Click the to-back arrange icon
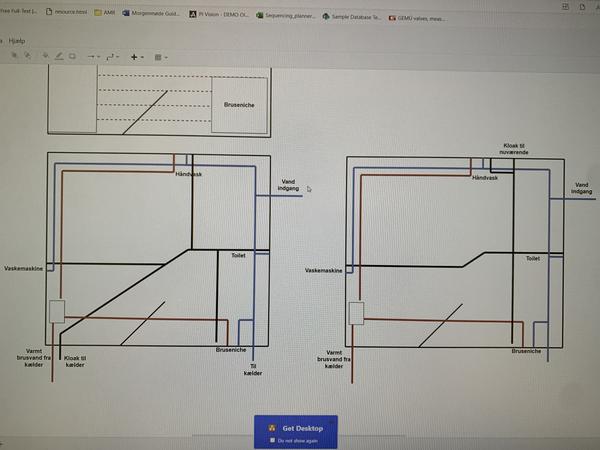This screenshot has height=450, width=600. click(30, 56)
